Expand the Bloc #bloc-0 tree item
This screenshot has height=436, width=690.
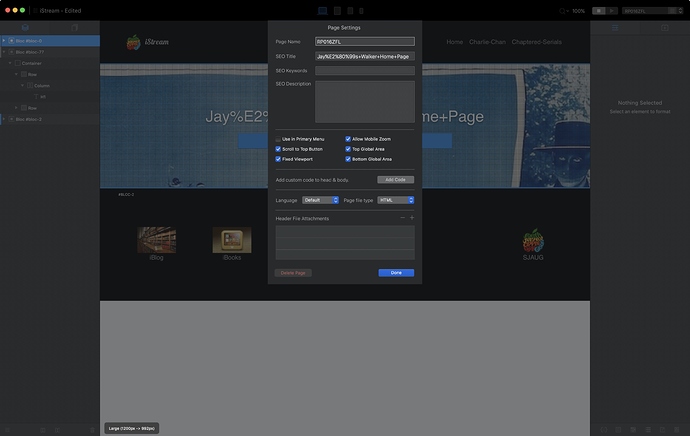coord(4,41)
